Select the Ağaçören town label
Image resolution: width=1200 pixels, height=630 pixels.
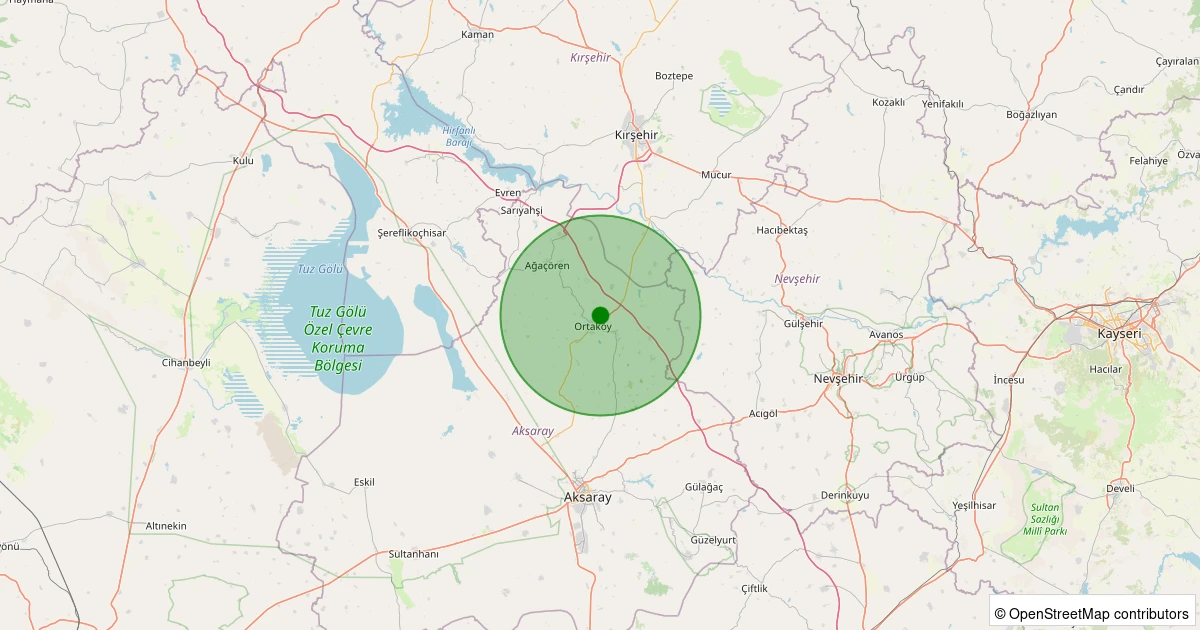[547, 266]
